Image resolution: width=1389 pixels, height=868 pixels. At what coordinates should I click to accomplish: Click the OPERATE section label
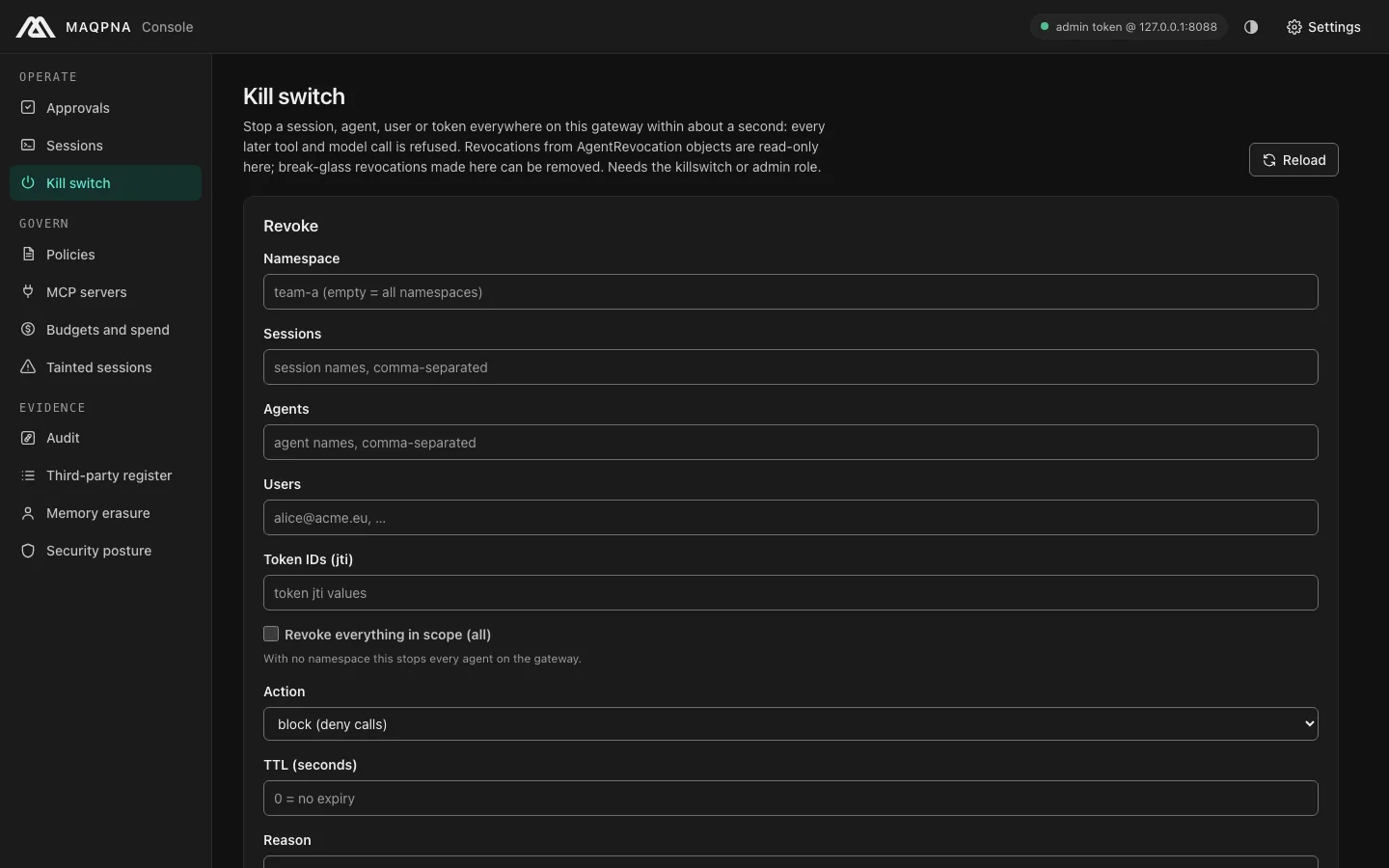[48, 76]
